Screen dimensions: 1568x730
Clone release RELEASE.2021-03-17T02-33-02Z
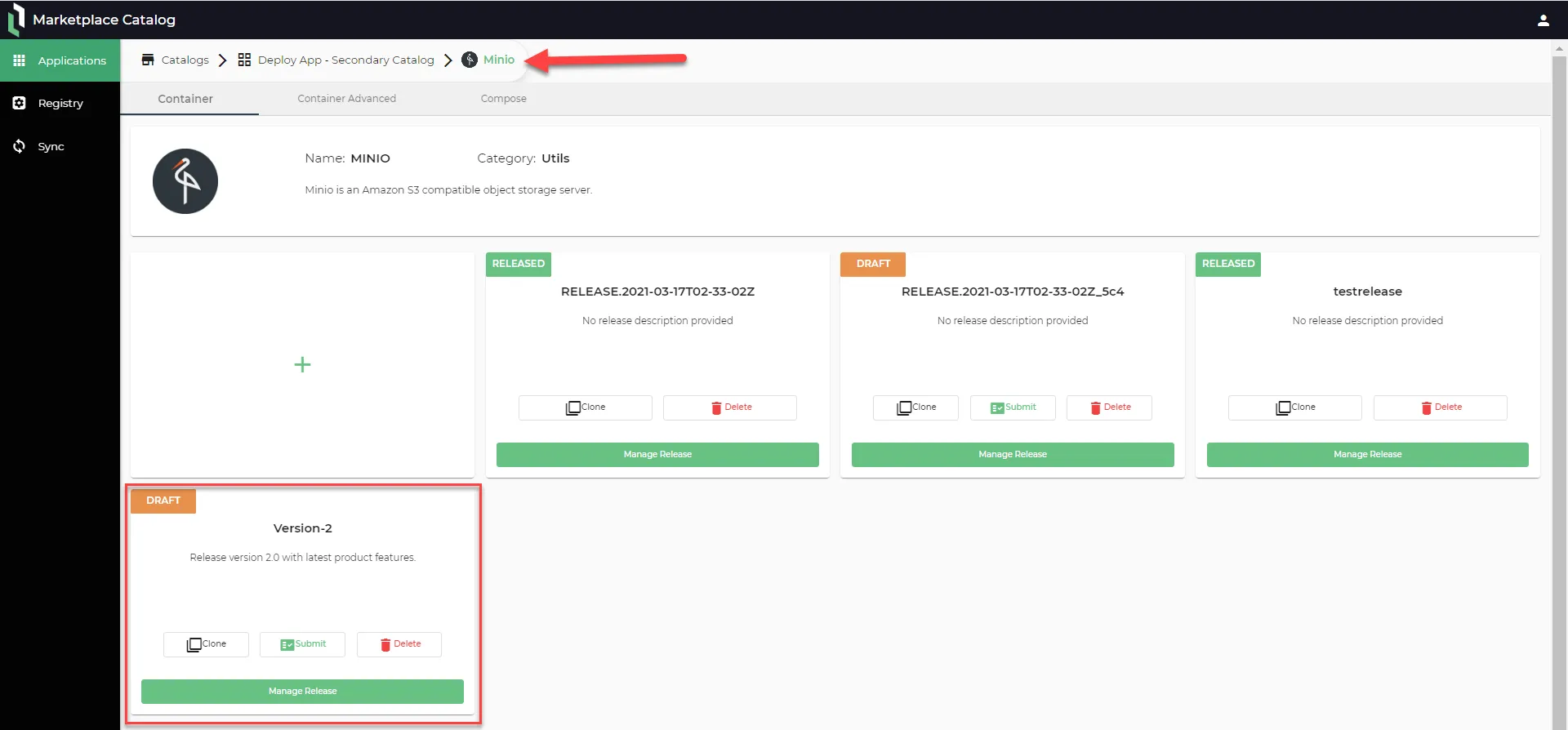coord(586,407)
